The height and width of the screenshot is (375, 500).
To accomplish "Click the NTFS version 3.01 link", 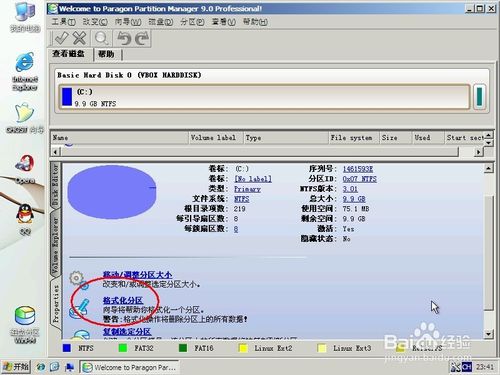I will (350, 189).
